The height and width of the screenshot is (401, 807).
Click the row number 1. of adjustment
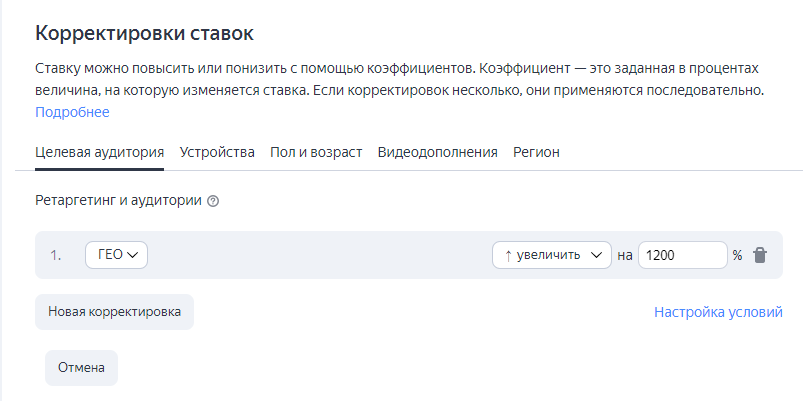(56, 255)
